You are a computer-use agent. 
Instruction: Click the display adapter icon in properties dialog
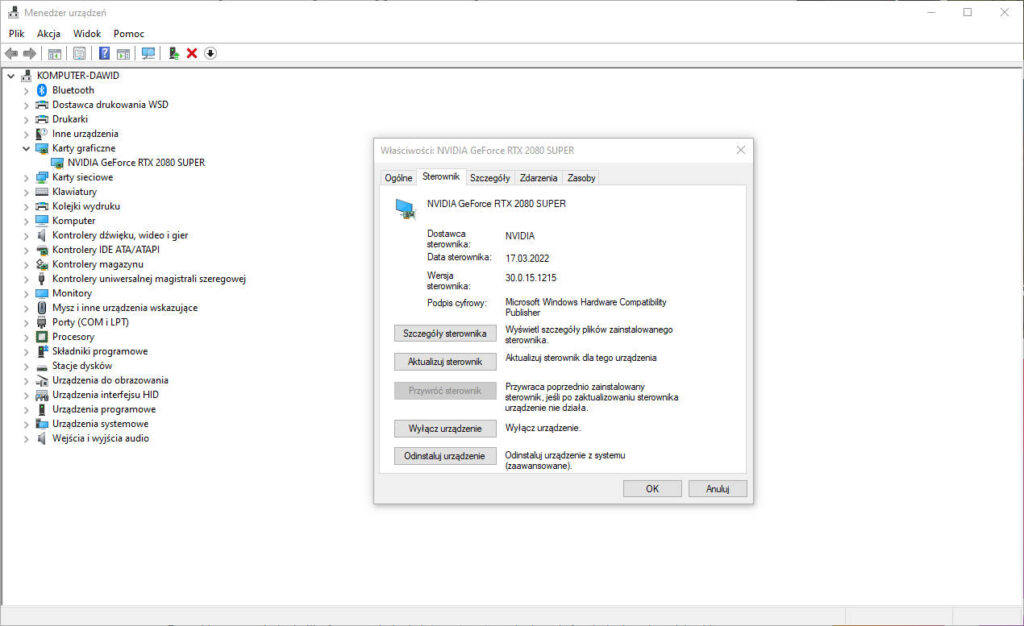(406, 209)
